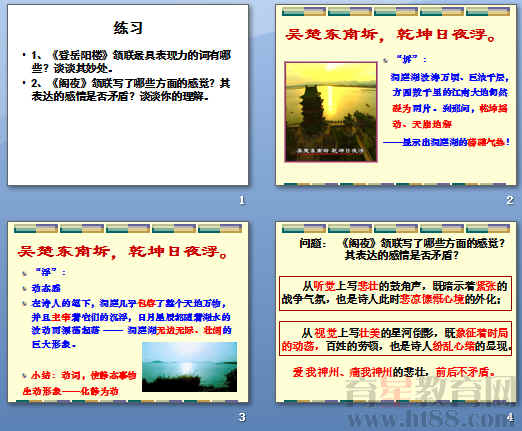
Task: Click the sunset pagoda photo on slide 2
Action: tap(331, 112)
